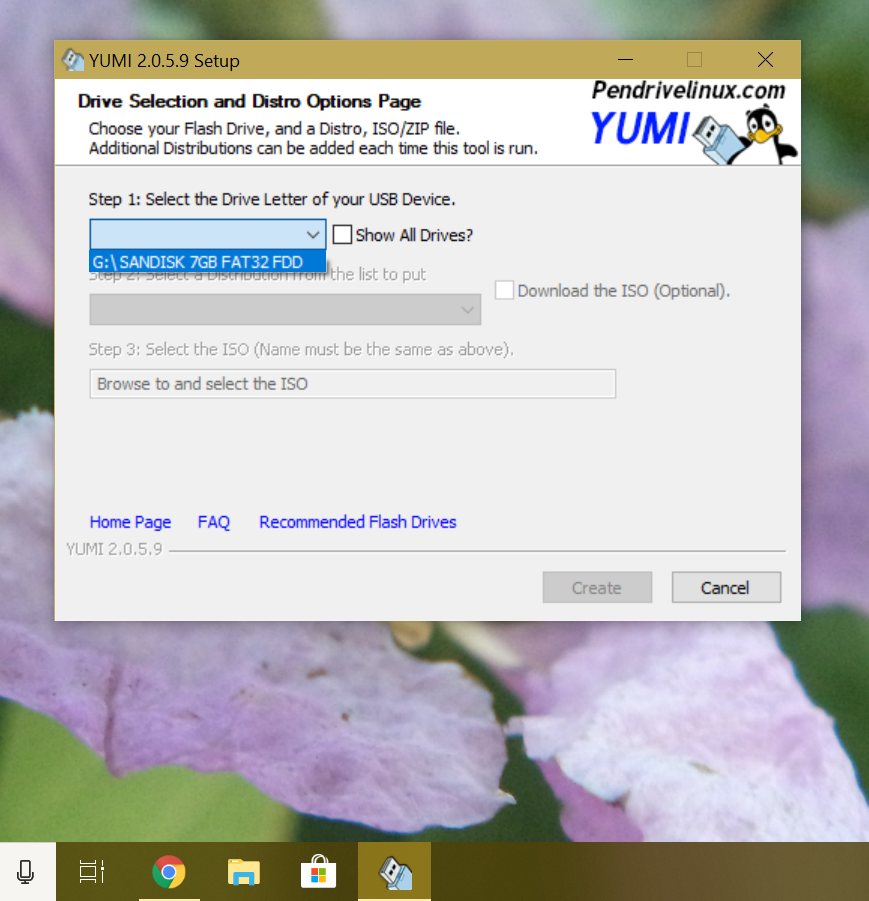Toggle Show All Drives off after enabling
Screen dimensions: 869x901
point(342,234)
